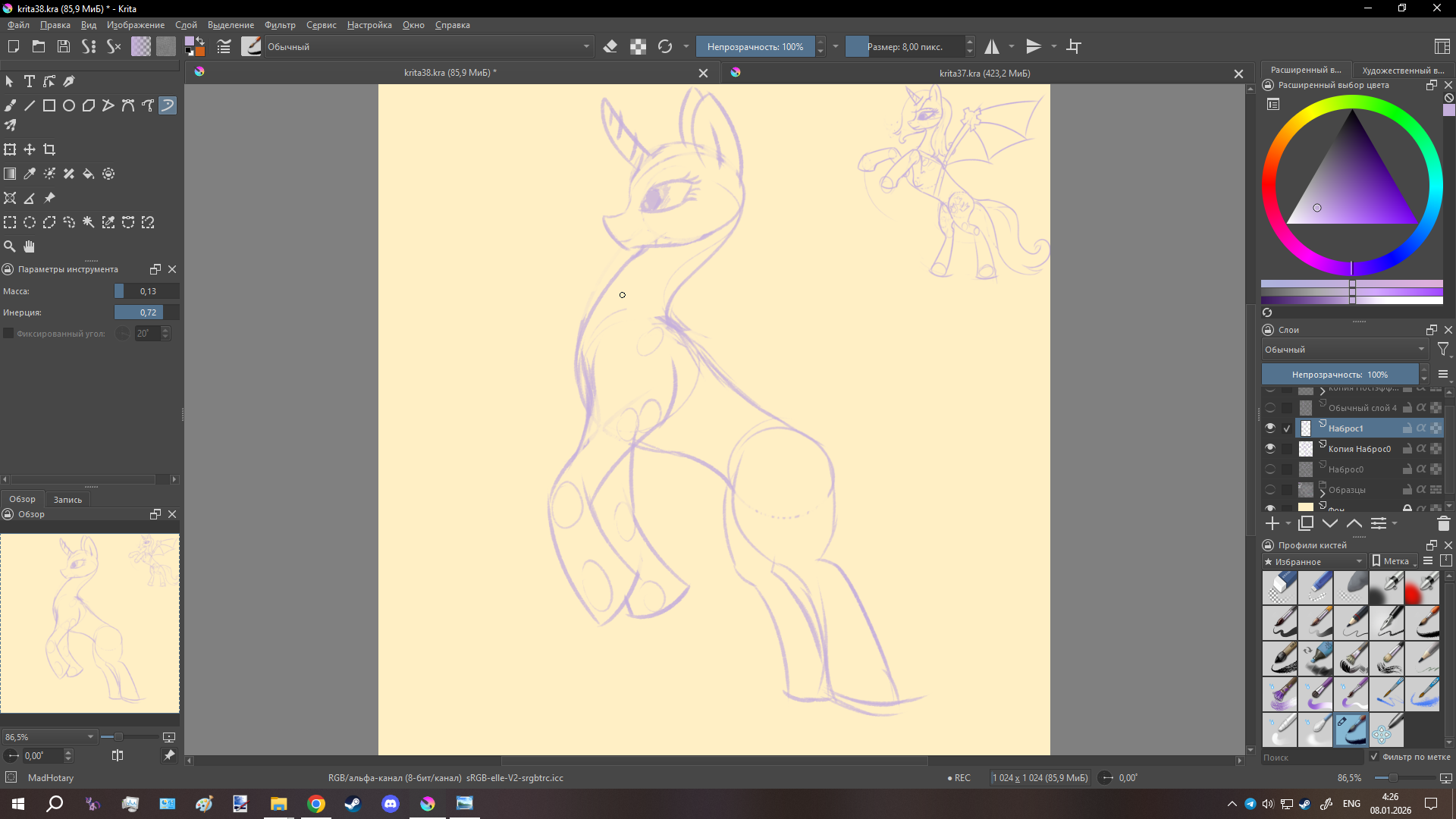1456x819 pixels.
Task: Toggle eraser mode in toolbar
Action: click(x=610, y=47)
